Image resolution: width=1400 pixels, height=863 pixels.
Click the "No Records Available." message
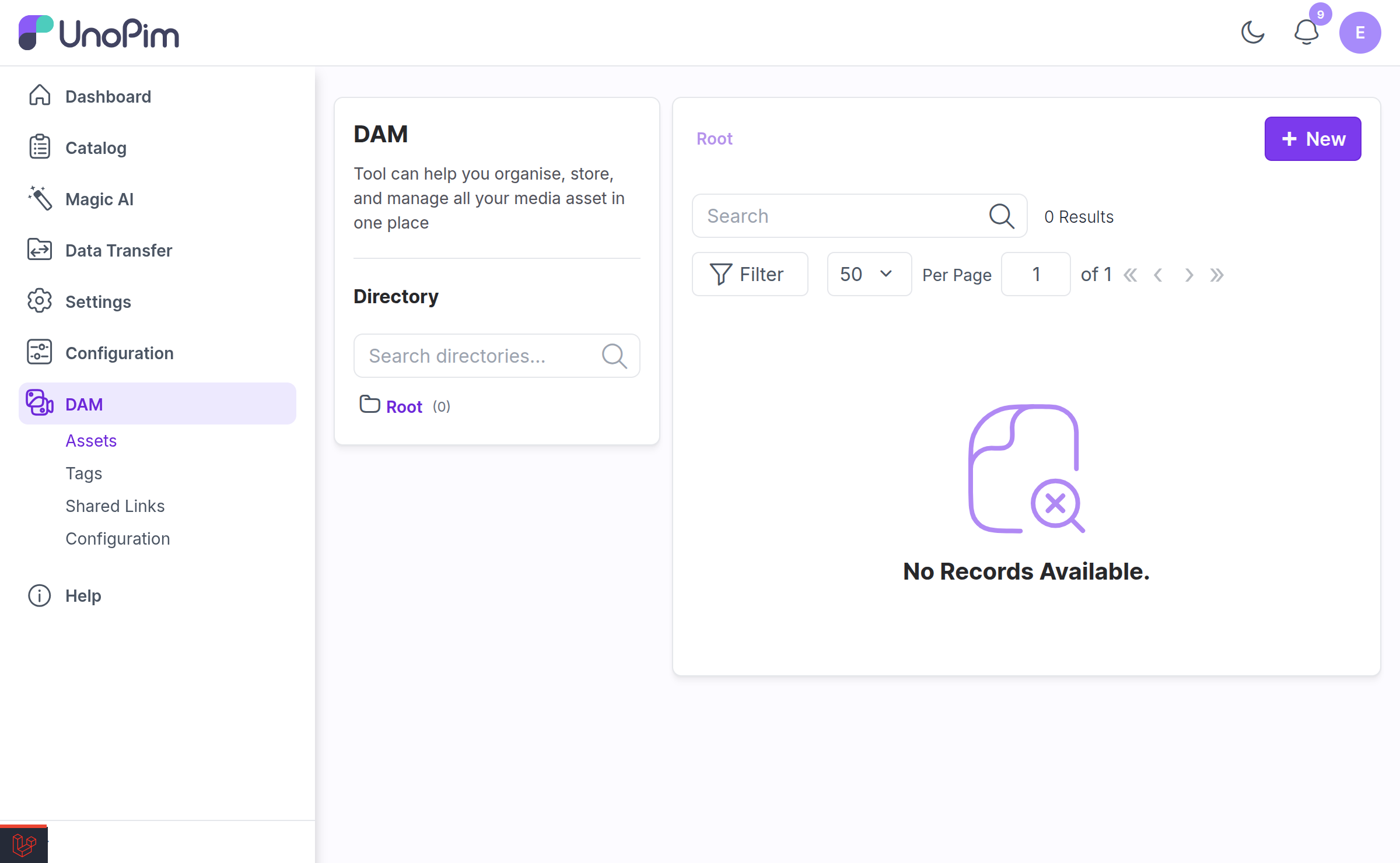1027,571
